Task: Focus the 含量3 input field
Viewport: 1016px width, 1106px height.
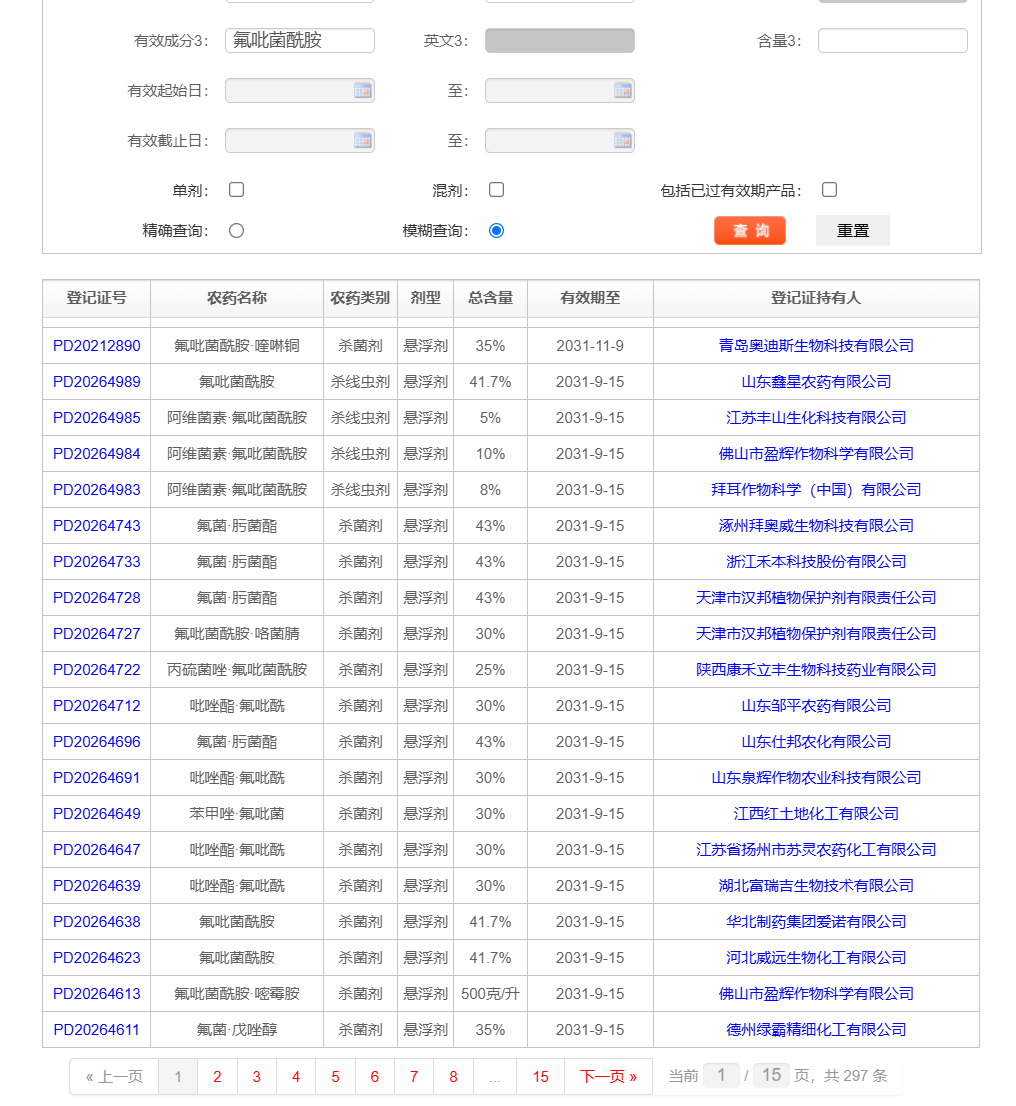Action: coord(893,40)
